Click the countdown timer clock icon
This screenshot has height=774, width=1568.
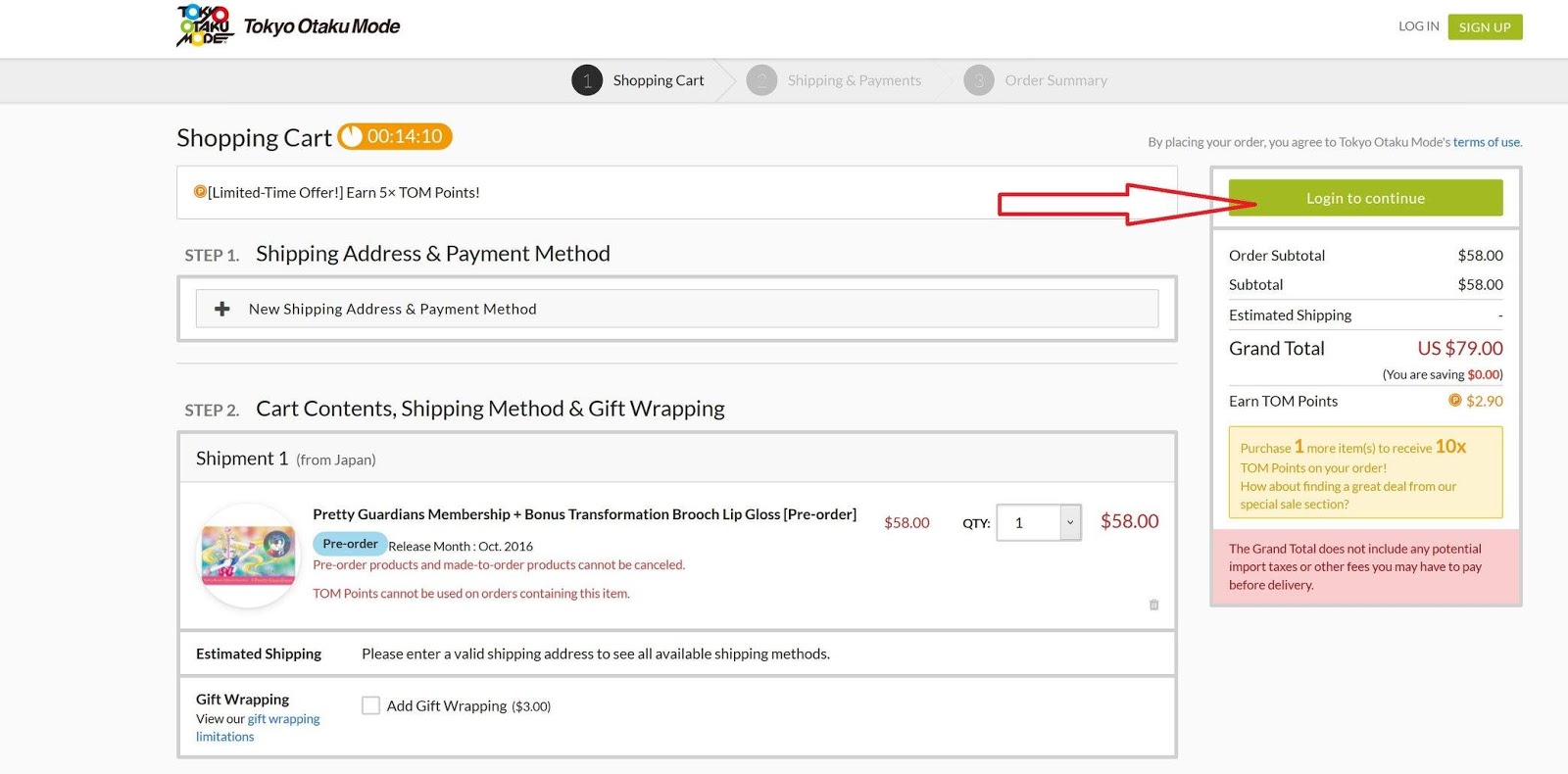click(x=352, y=136)
